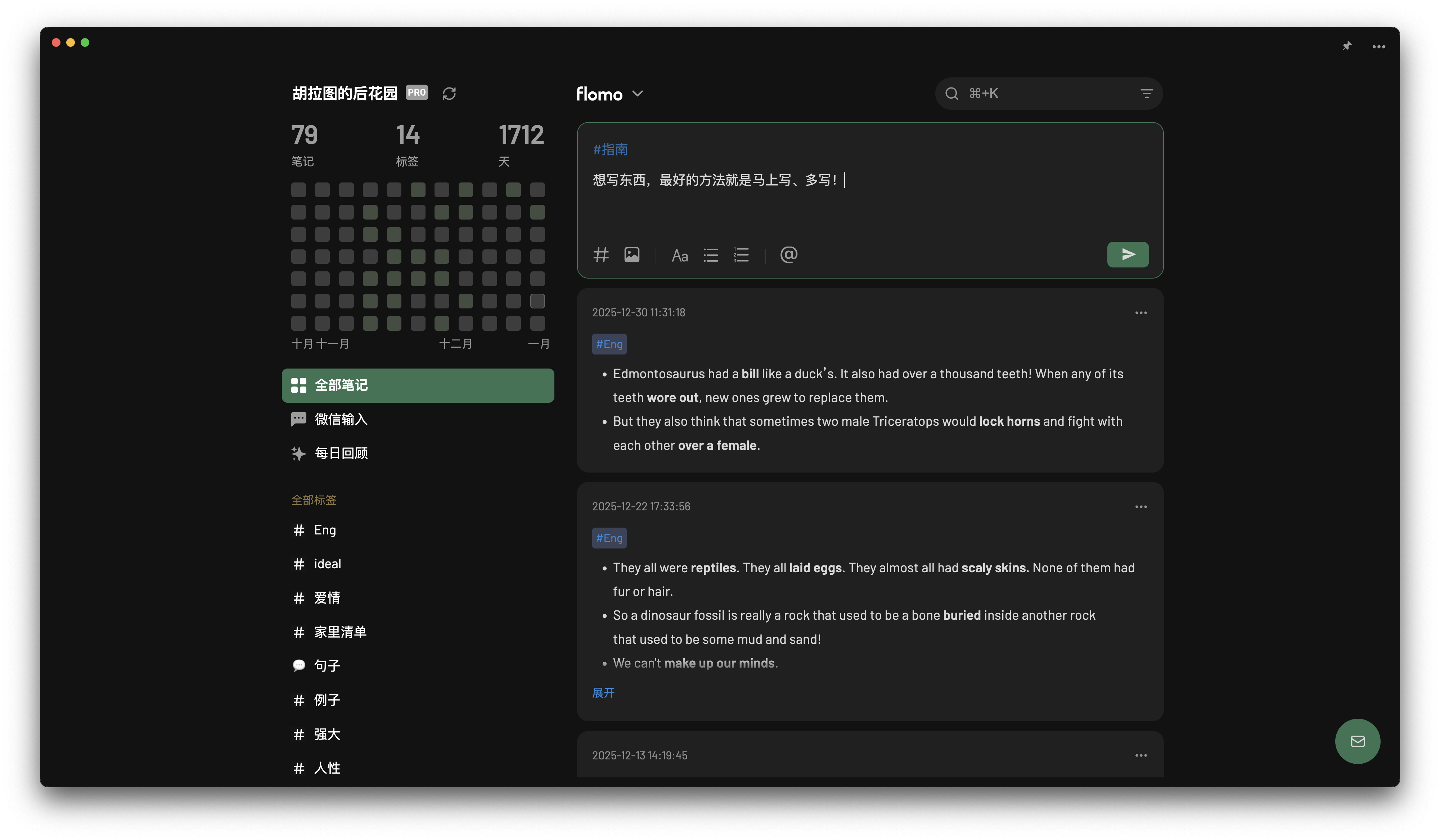
Task: Select the 家里清单 tag in sidebar
Action: pyautogui.click(x=340, y=632)
